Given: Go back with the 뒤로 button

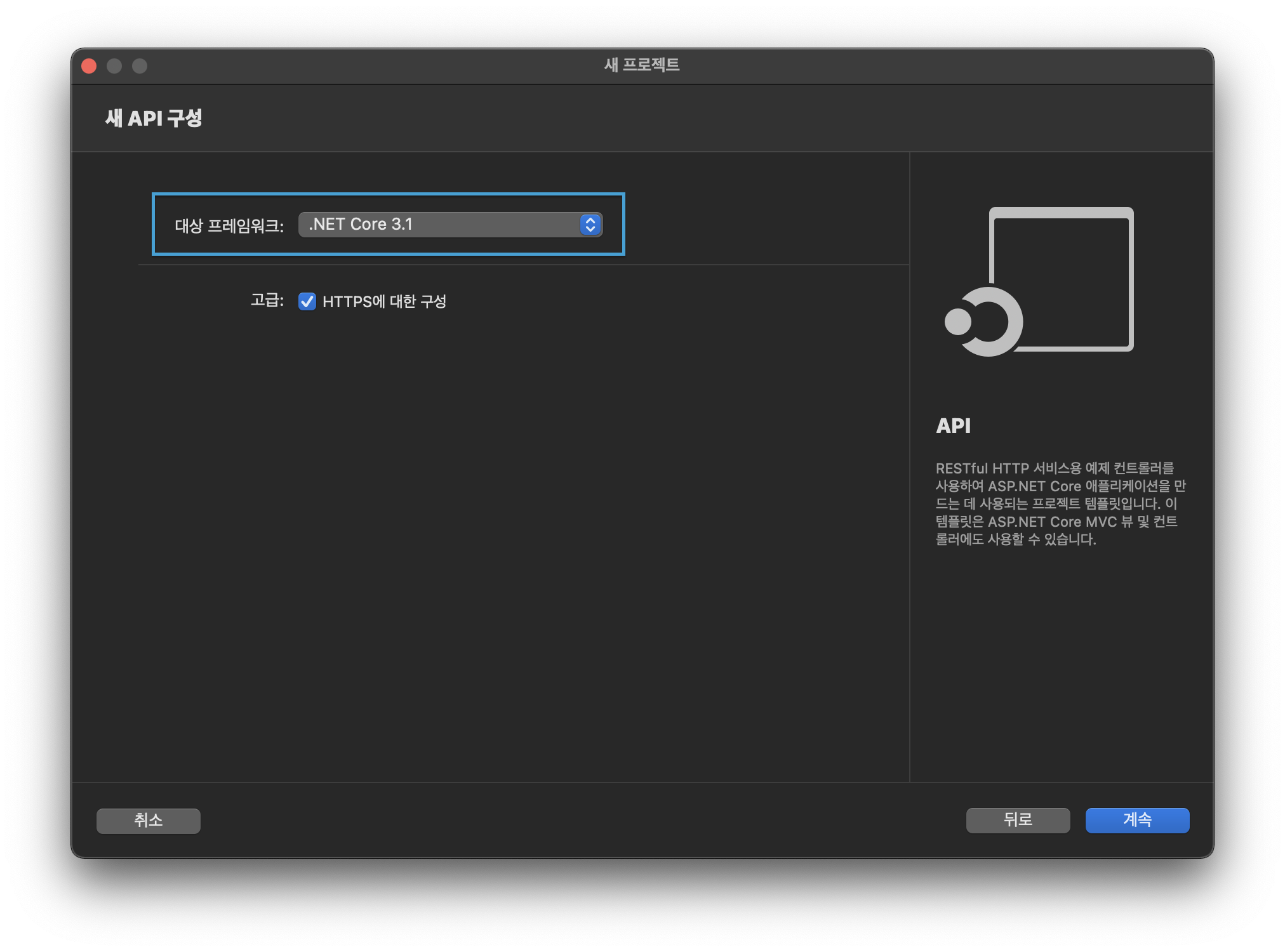Looking at the screenshot, I should [1018, 820].
